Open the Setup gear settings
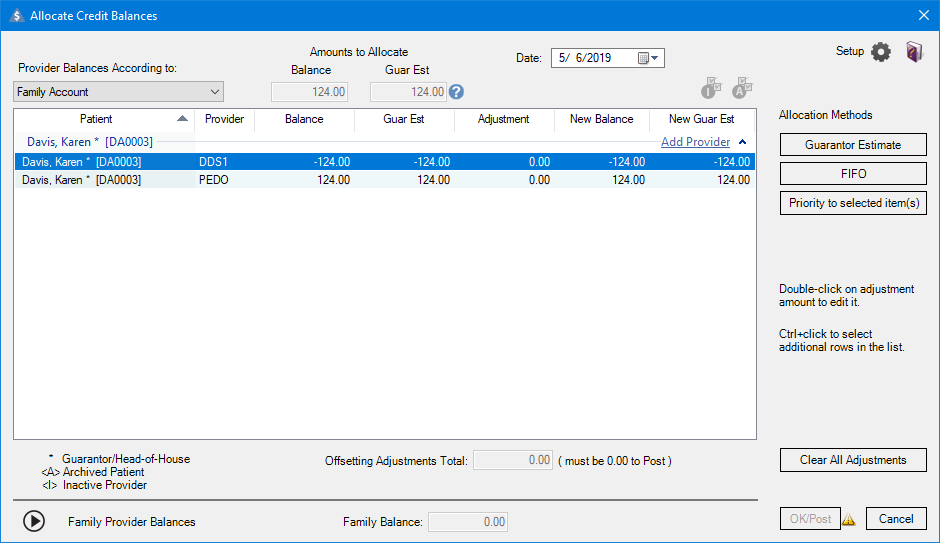This screenshot has width=940, height=543. pos(880,52)
